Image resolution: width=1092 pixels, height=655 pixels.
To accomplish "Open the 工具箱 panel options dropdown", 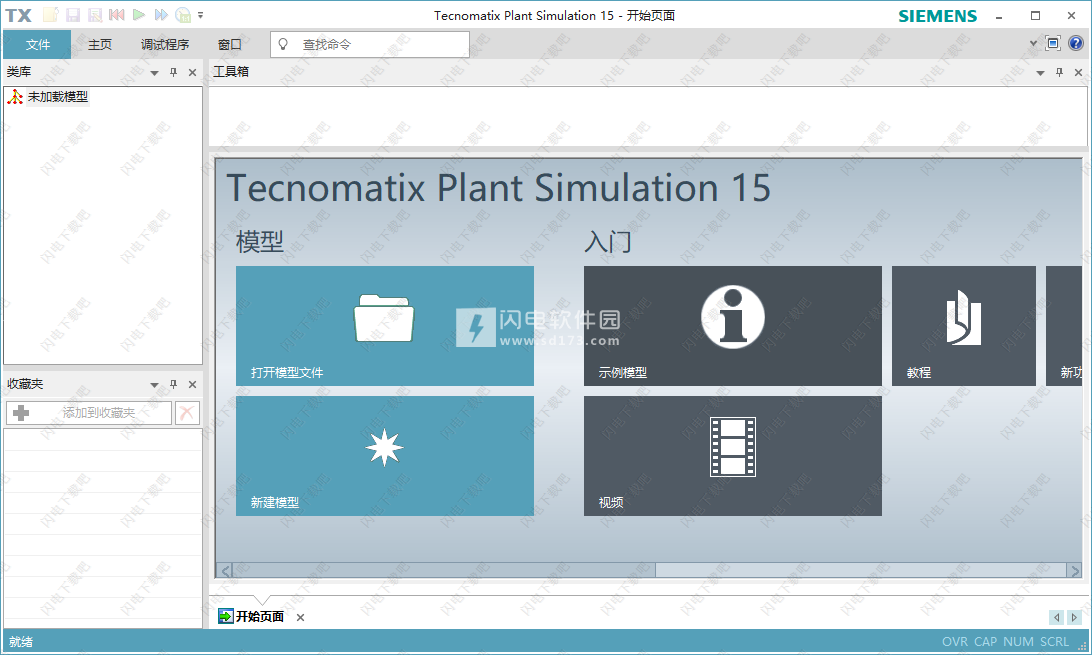I will click(x=1040, y=72).
